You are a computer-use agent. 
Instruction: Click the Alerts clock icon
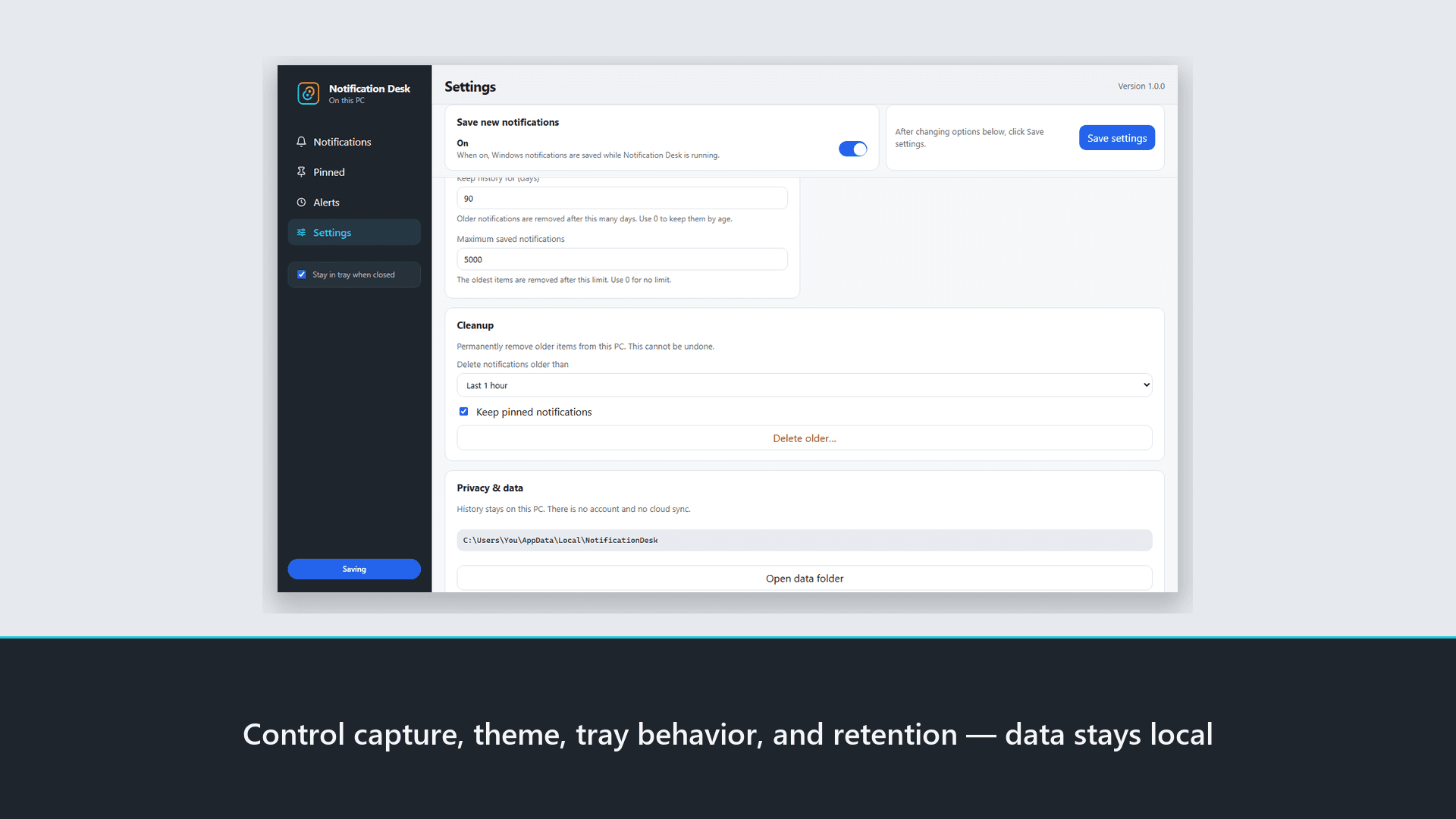301,202
